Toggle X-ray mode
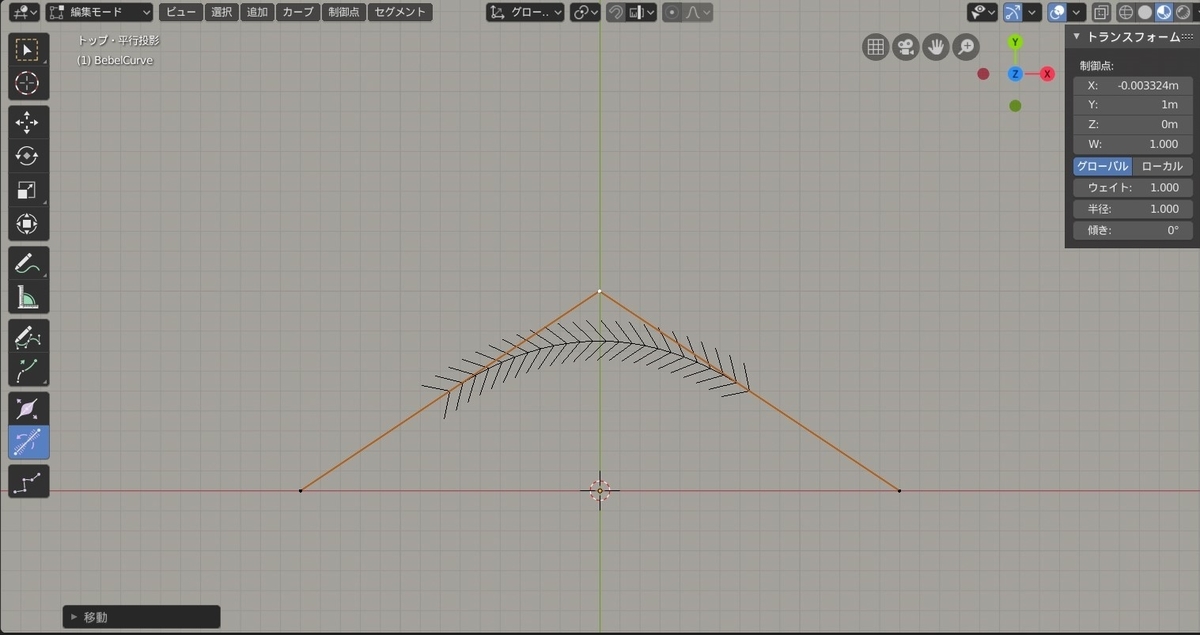The image size is (1200, 635). pyautogui.click(x=1101, y=13)
